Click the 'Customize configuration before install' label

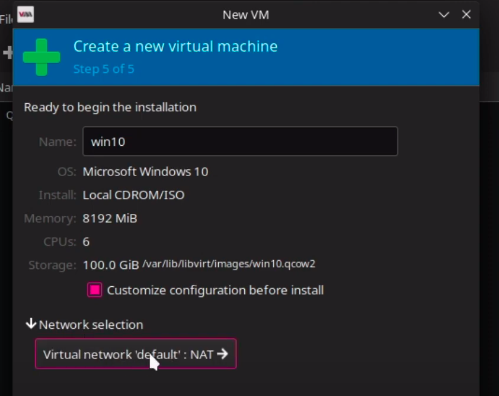[x=215, y=290]
